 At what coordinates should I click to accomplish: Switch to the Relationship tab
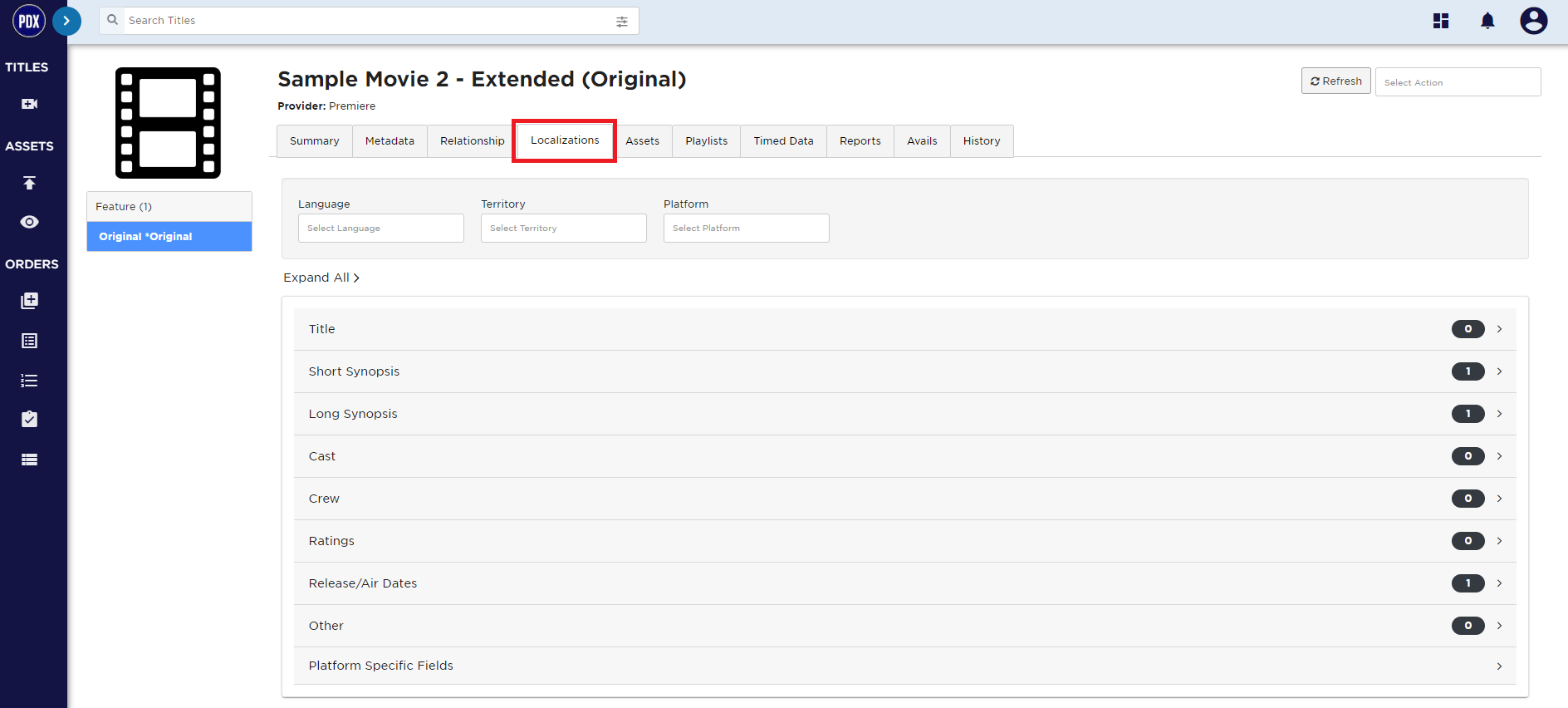point(472,141)
